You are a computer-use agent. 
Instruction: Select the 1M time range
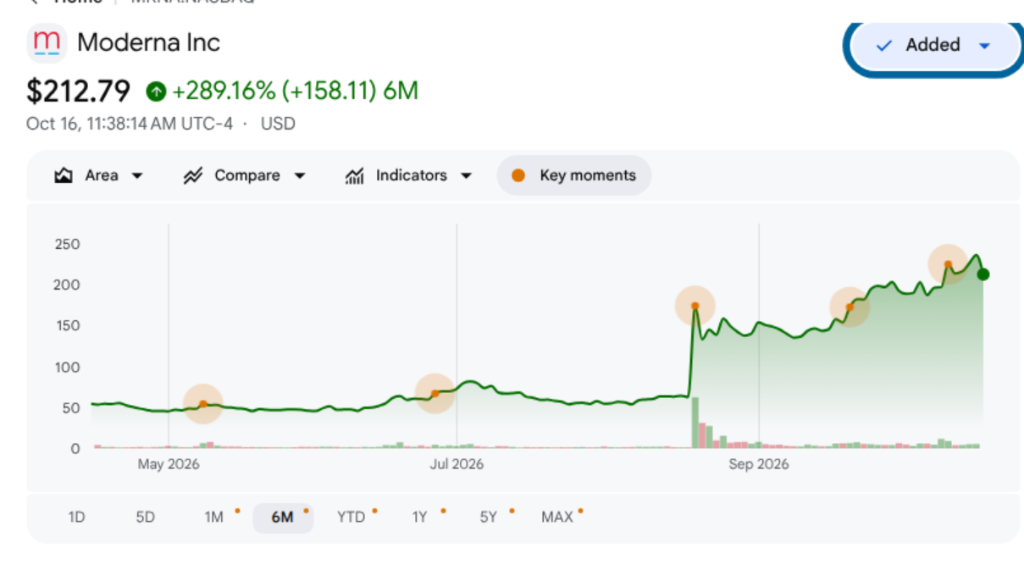click(x=214, y=518)
